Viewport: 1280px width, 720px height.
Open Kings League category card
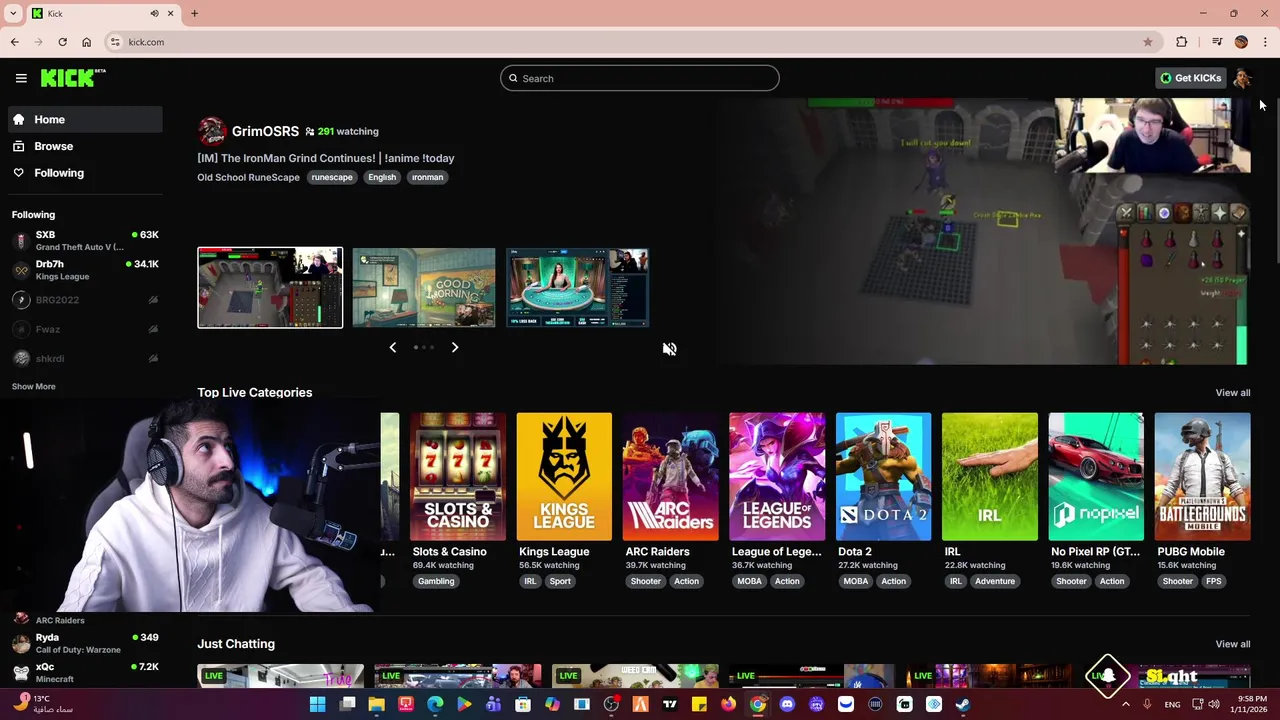[564, 477]
